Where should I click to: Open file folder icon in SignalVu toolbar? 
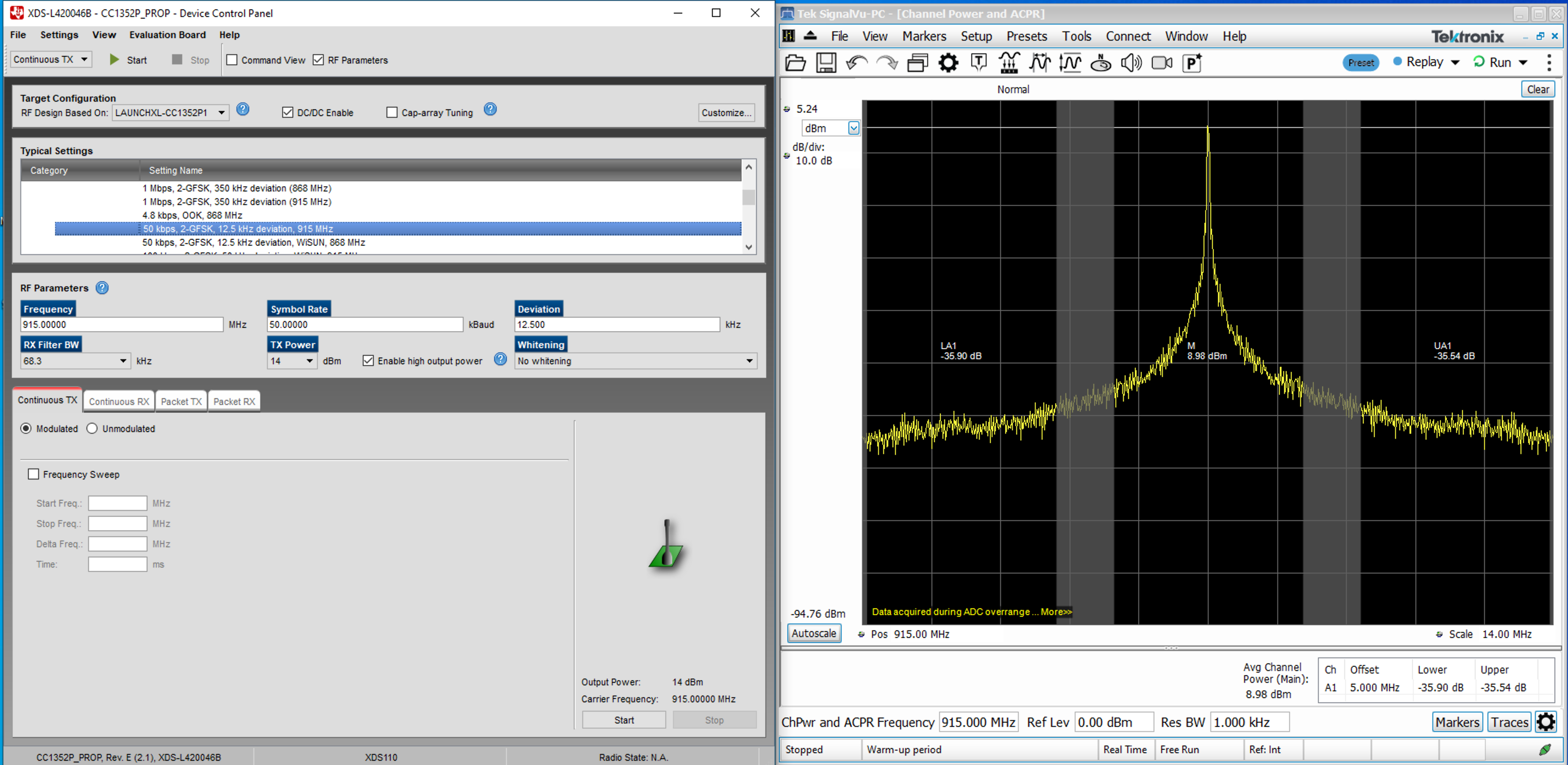point(795,63)
